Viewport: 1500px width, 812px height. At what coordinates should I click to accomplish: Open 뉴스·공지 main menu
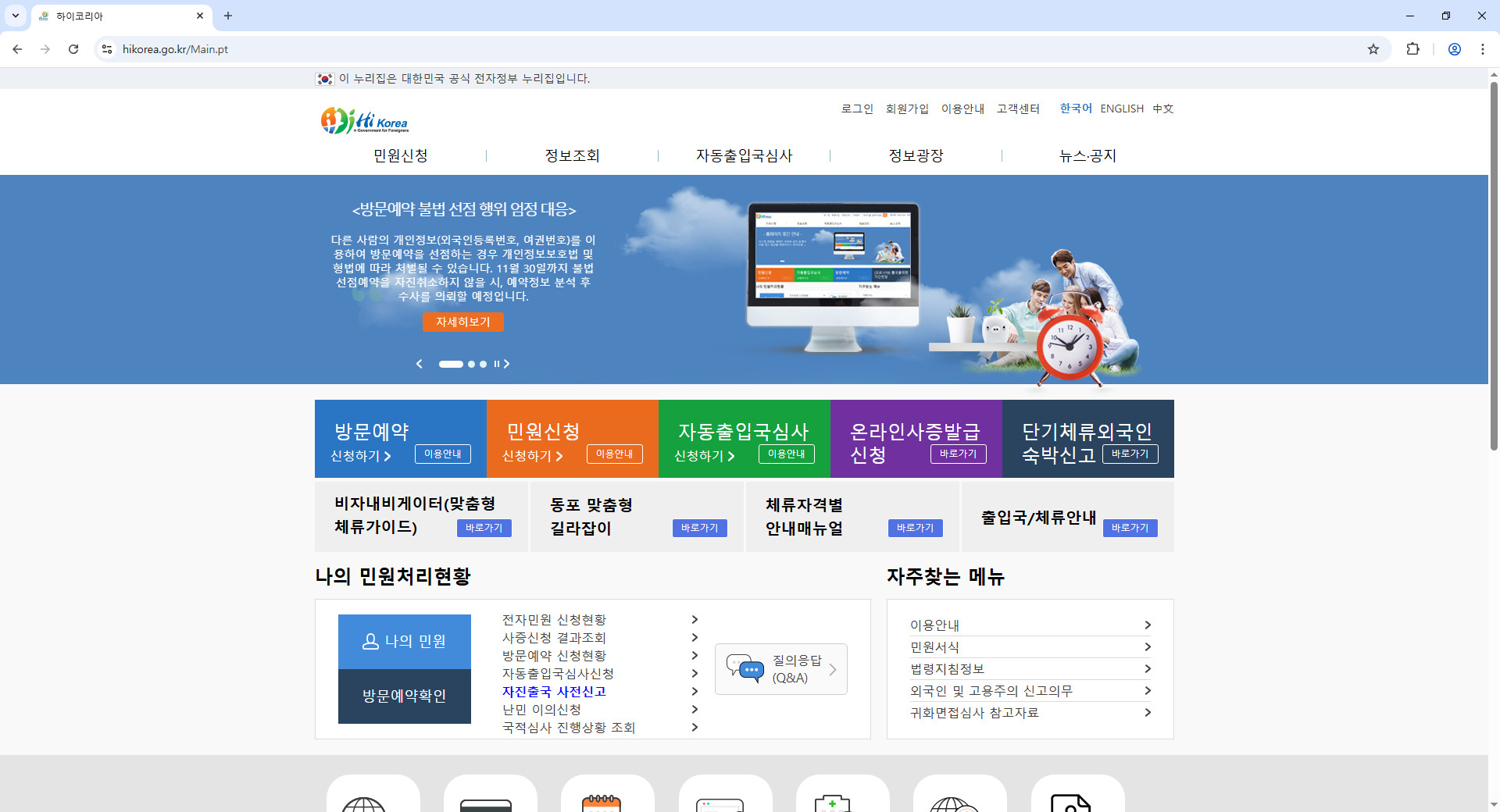point(1087,155)
